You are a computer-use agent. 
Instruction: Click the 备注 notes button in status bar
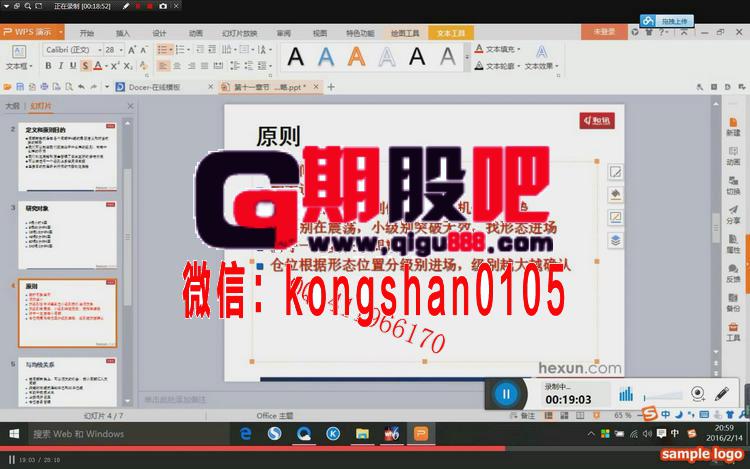[523, 415]
